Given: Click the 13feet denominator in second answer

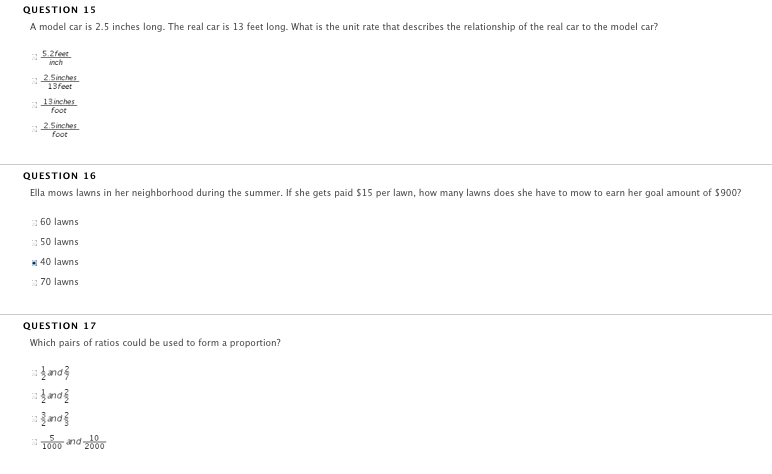Looking at the screenshot, I should pyautogui.click(x=60, y=87).
